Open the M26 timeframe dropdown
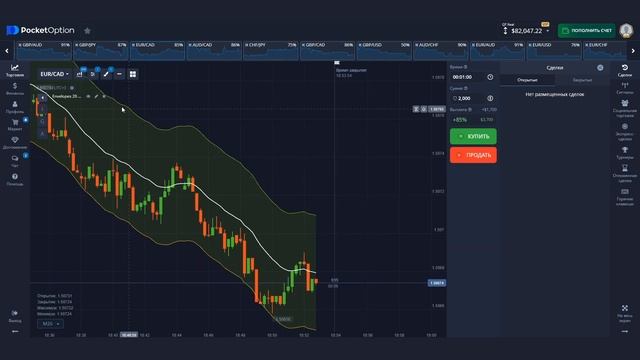This screenshot has width=640, height=360. pos(51,324)
